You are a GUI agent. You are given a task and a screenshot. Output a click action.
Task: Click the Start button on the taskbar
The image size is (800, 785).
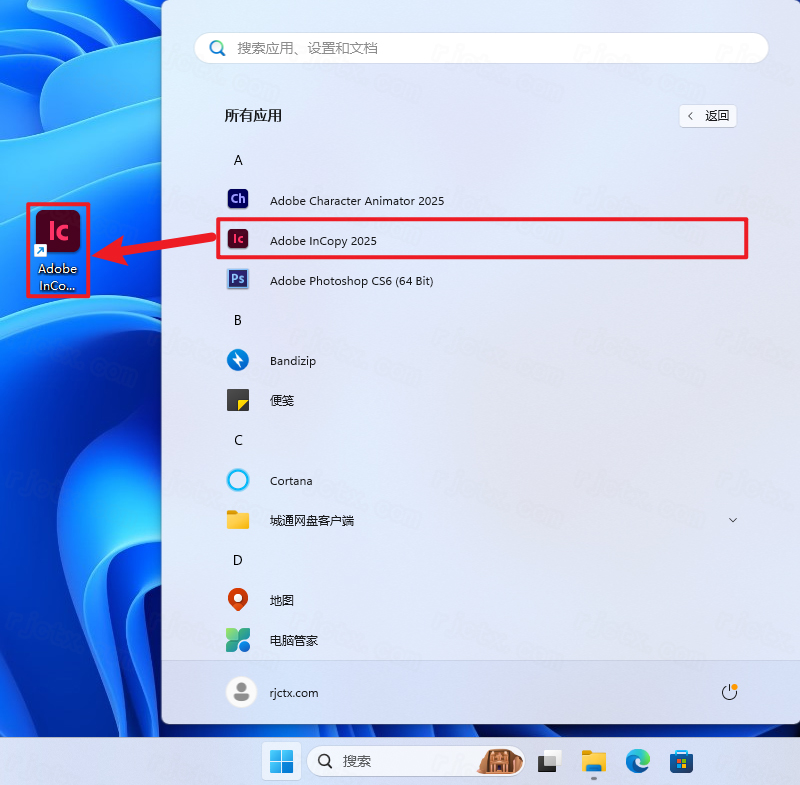tap(281, 761)
